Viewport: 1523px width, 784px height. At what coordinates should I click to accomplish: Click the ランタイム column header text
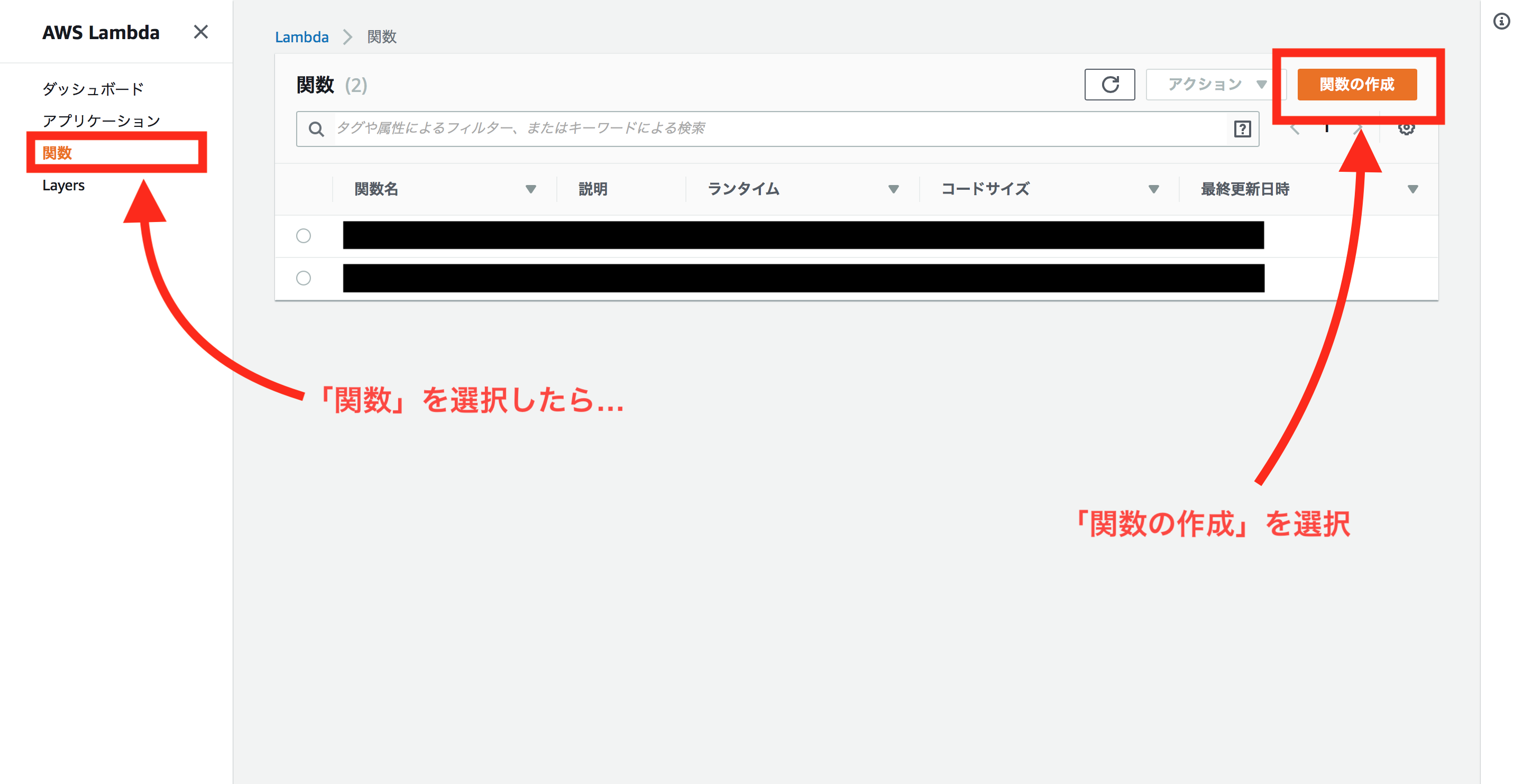click(x=743, y=189)
